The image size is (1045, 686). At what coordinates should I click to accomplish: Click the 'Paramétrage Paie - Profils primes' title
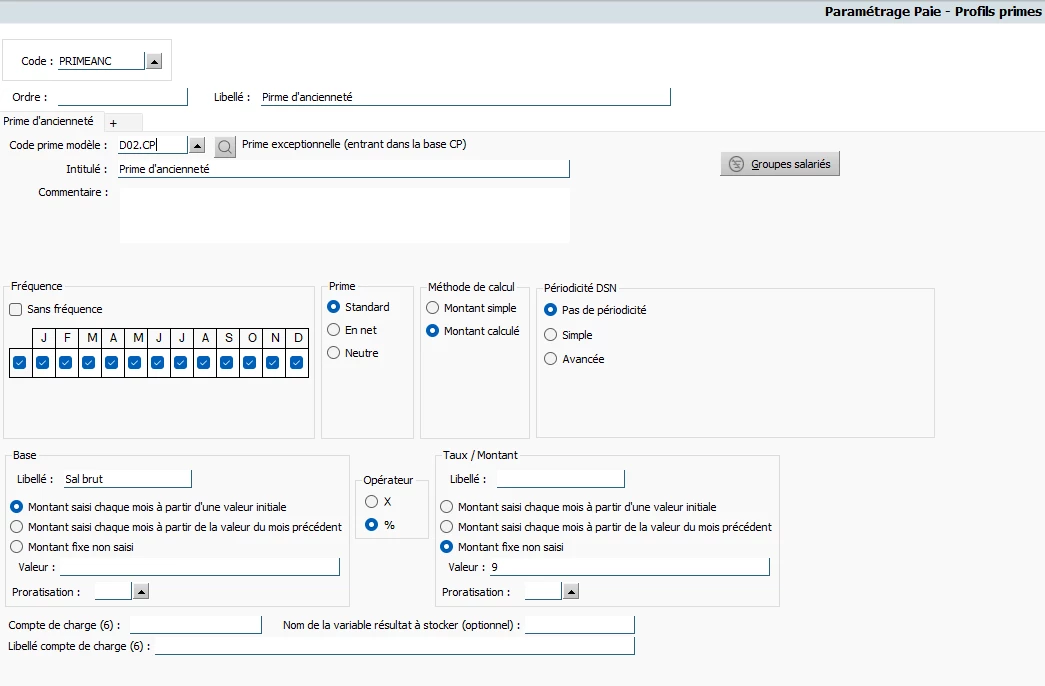[932, 11]
